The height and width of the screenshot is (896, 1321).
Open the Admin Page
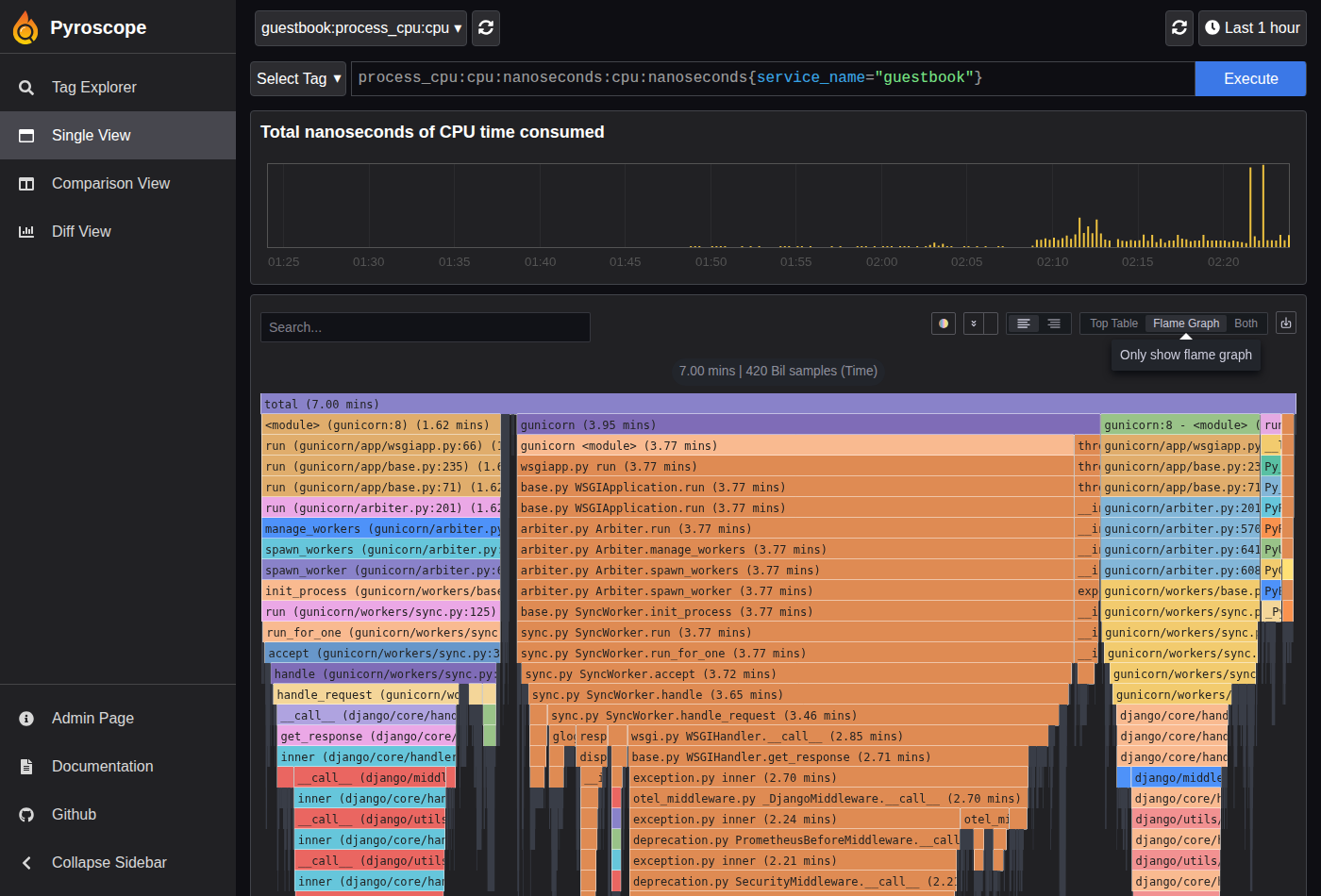coord(118,719)
